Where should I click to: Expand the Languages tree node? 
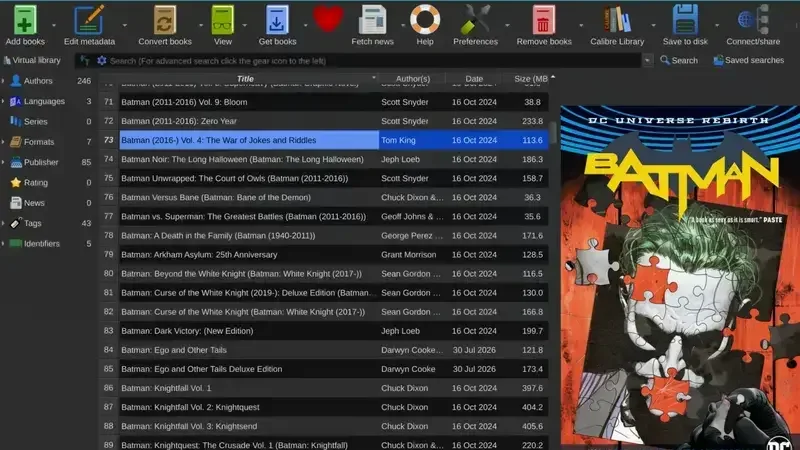(x=3, y=101)
